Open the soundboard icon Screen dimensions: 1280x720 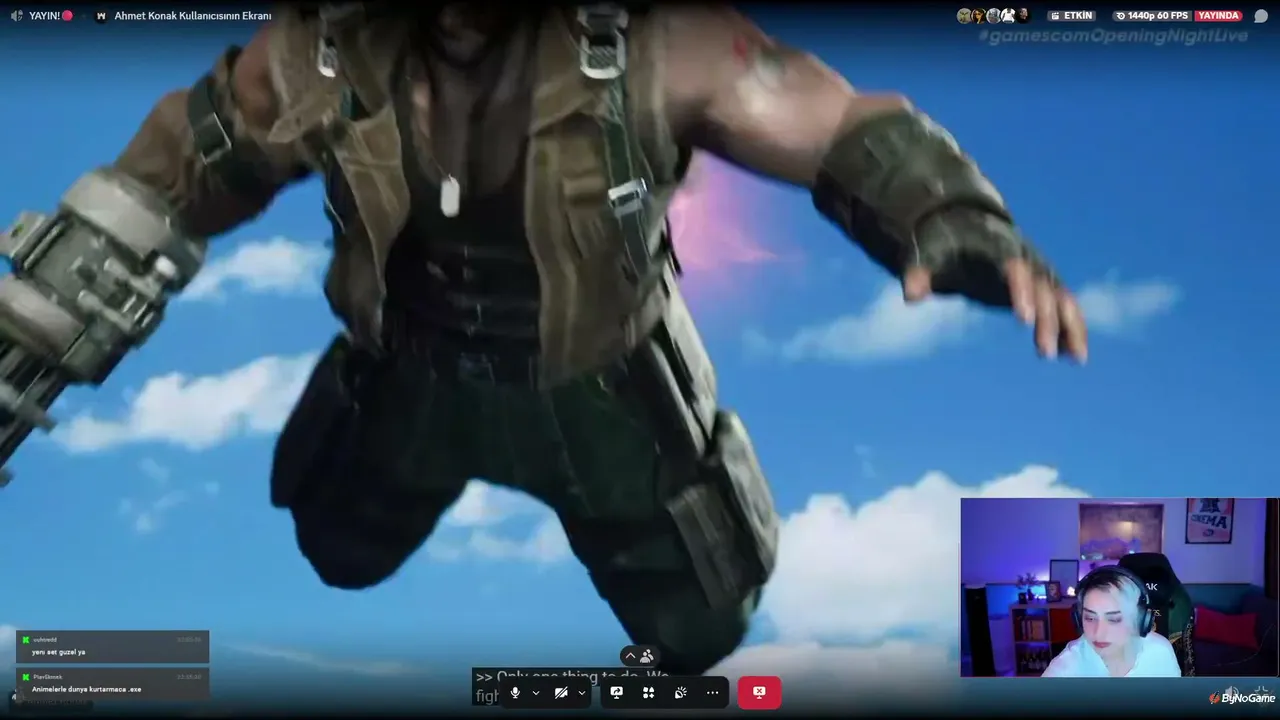(681, 692)
